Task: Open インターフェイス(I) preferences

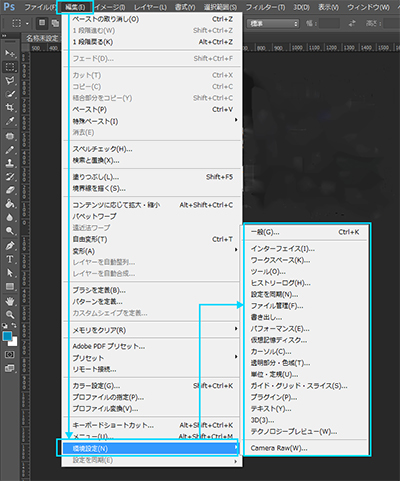Action: point(305,248)
